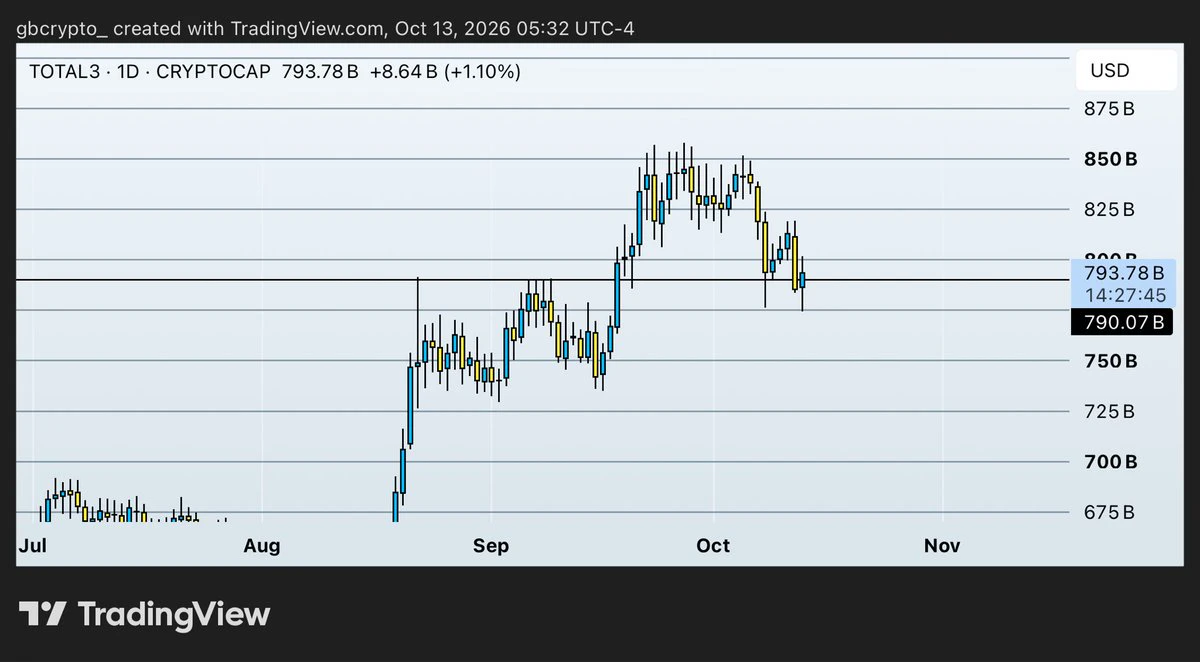The image size is (1200, 662).
Task: Click the gbcrypto_ author name in the caption
Action: point(61,28)
